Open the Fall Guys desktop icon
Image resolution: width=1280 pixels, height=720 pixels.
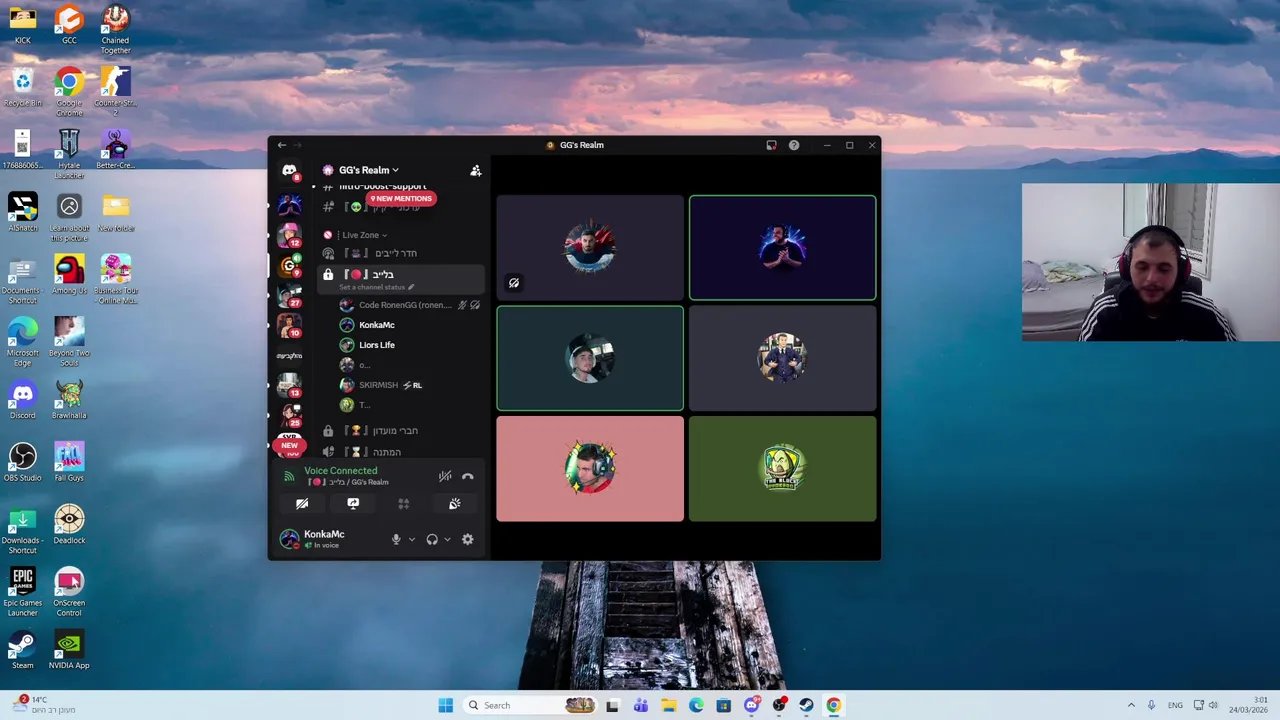tap(69, 462)
